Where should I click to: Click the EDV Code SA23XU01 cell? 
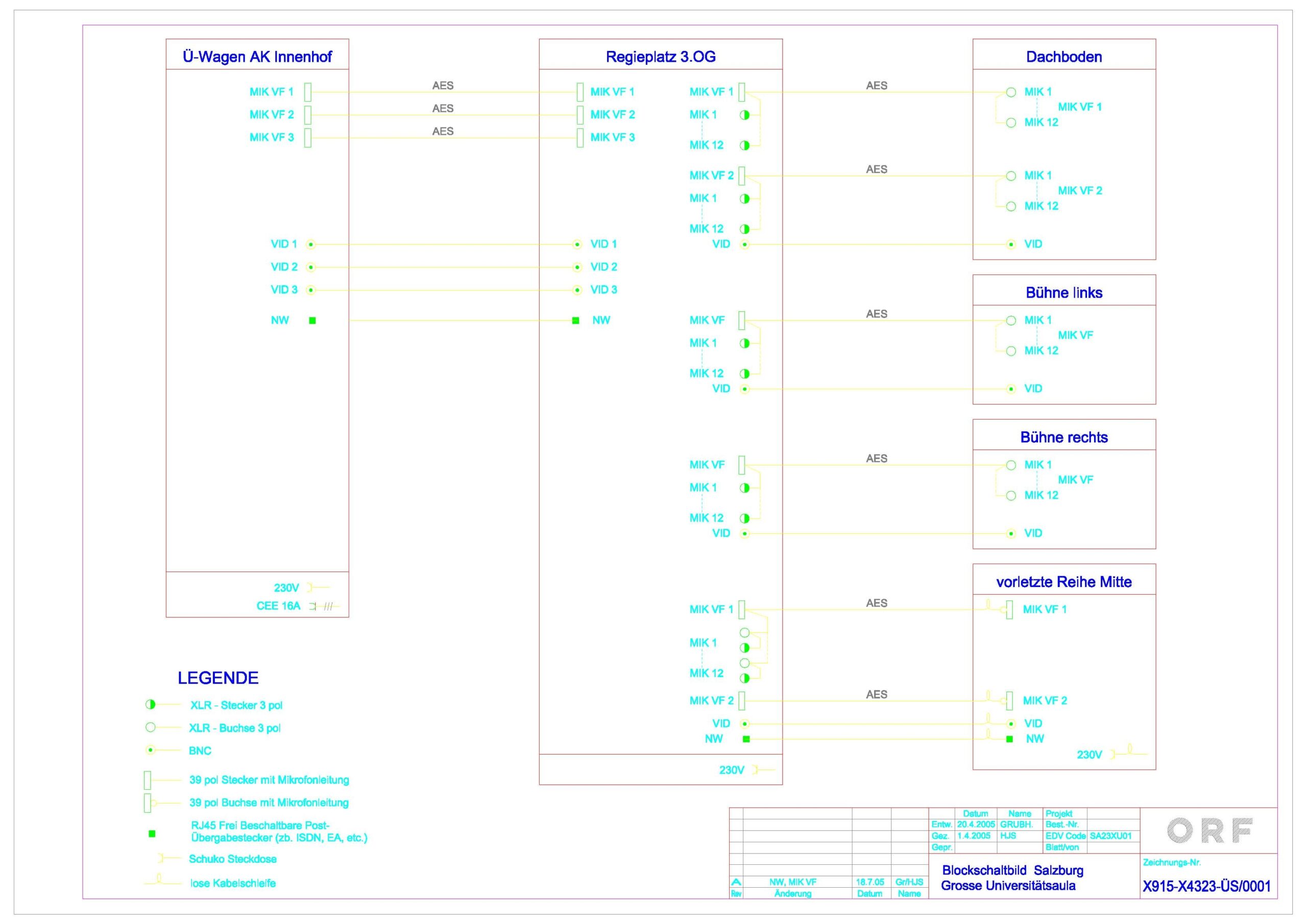[x=1110, y=836]
